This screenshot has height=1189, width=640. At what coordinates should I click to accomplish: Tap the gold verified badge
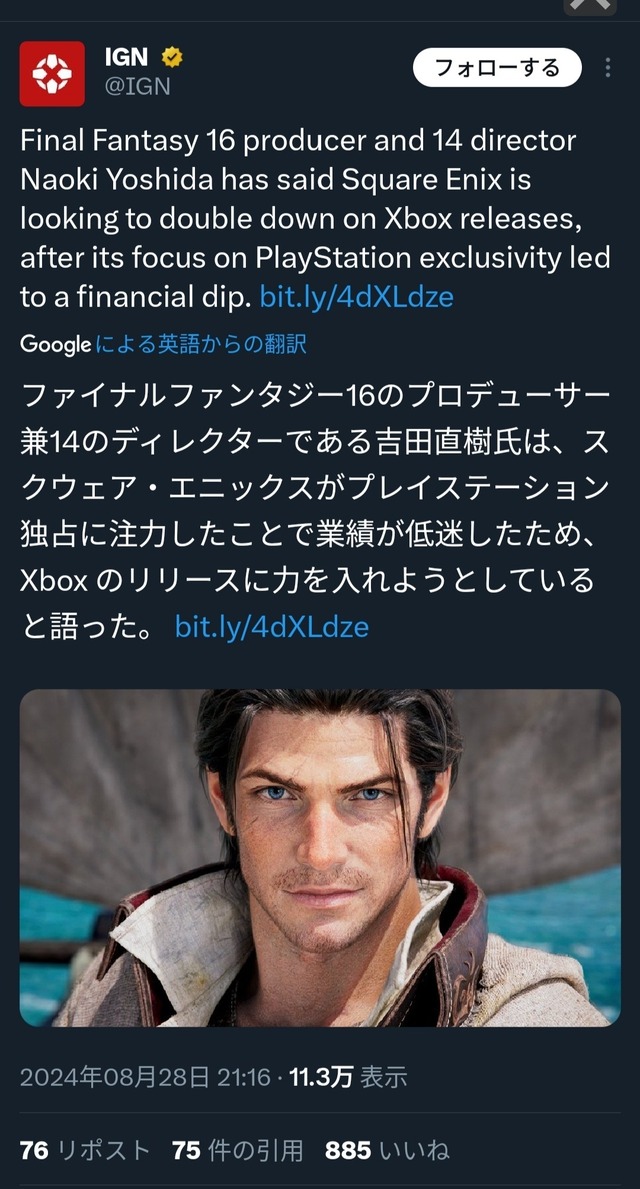(x=172, y=58)
